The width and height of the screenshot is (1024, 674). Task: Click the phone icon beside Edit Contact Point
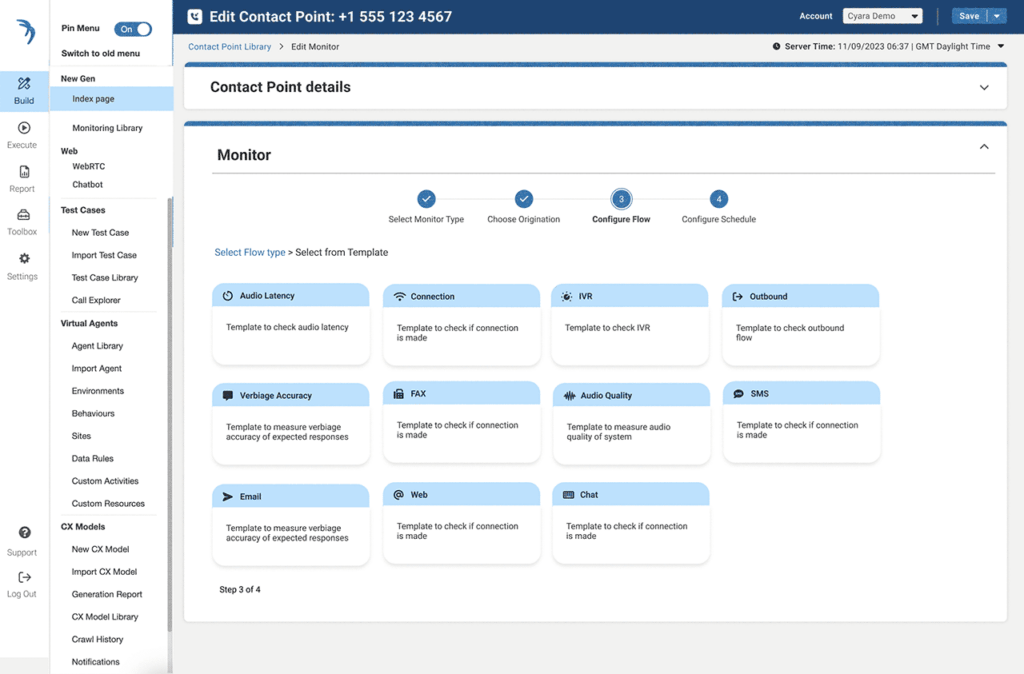pos(195,17)
